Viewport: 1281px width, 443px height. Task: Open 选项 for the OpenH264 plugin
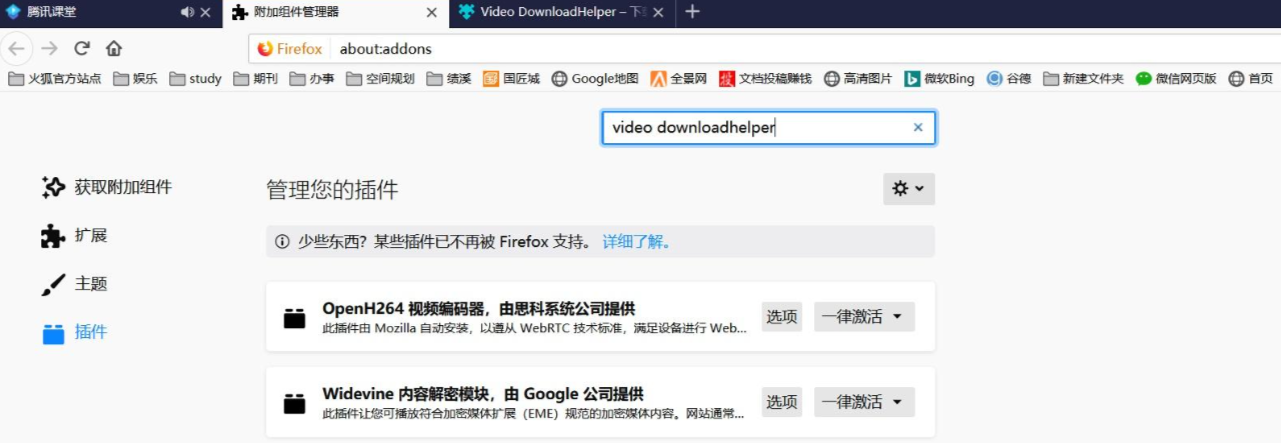point(782,317)
